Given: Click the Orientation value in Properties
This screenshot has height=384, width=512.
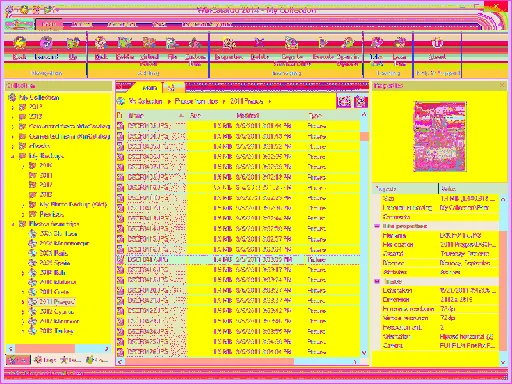Looking at the screenshot, I should 467,337.
